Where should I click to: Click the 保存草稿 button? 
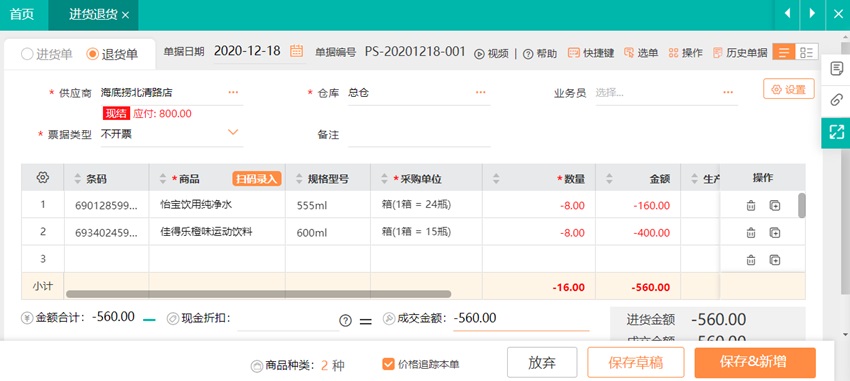[x=635, y=363]
